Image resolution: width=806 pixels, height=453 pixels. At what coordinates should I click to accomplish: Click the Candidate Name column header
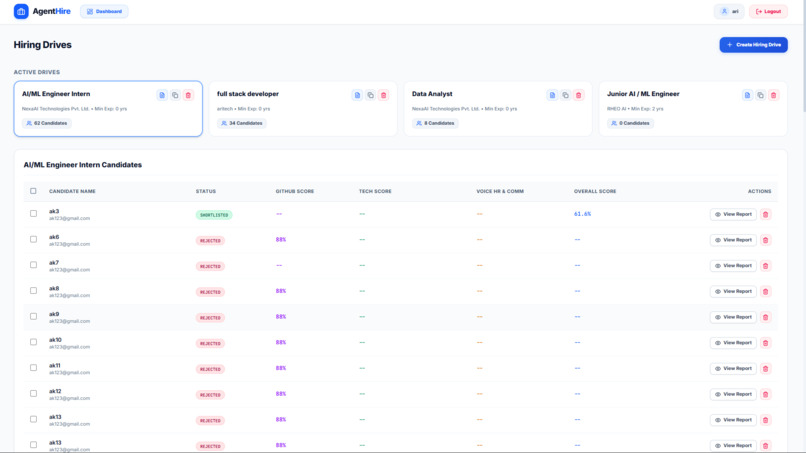(x=72, y=191)
